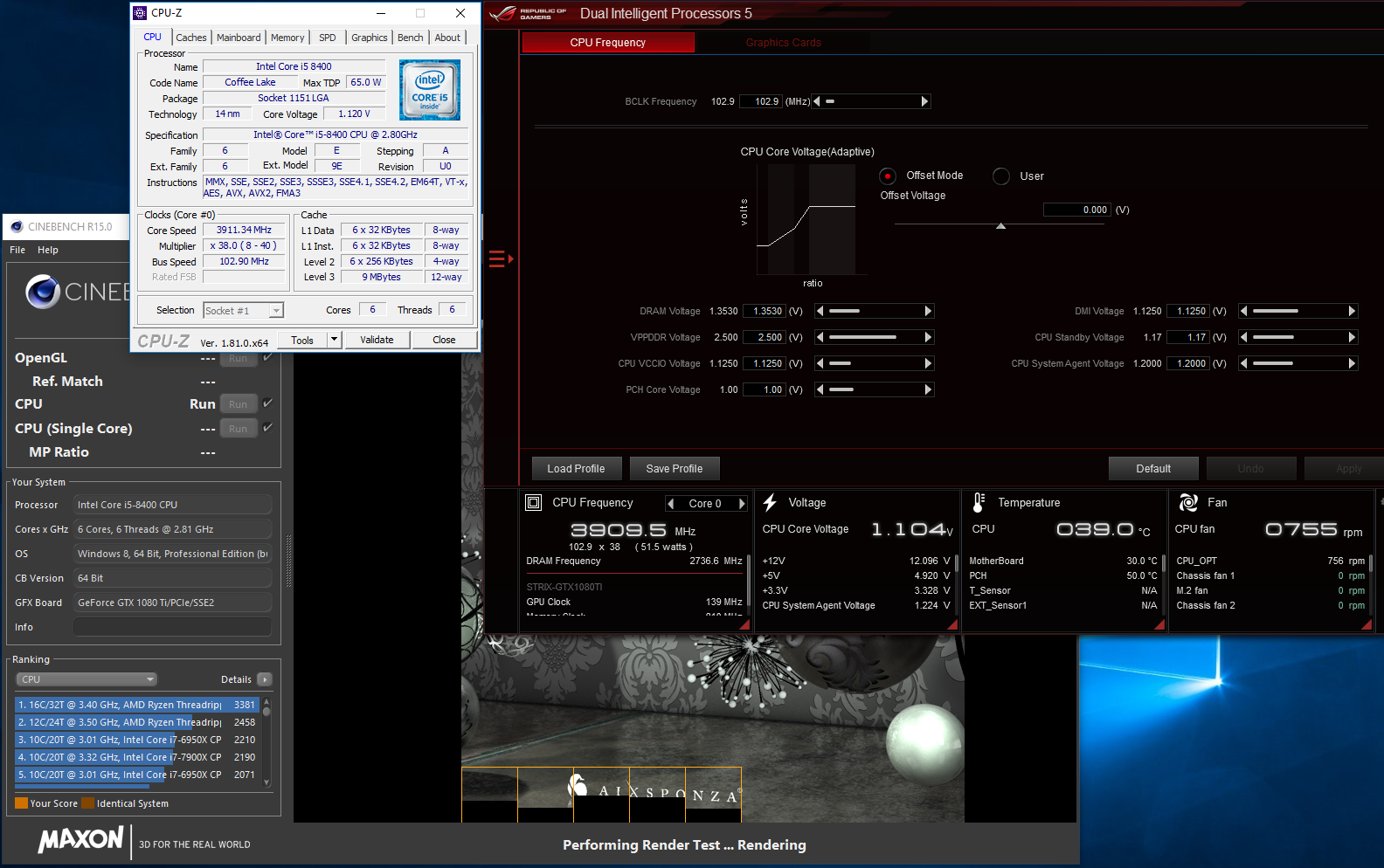The width and height of the screenshot is (1384, 868).
Task: Switch to the Memory tab in CPU-Z
Action: pyautogui.click(x=287, y=38)
